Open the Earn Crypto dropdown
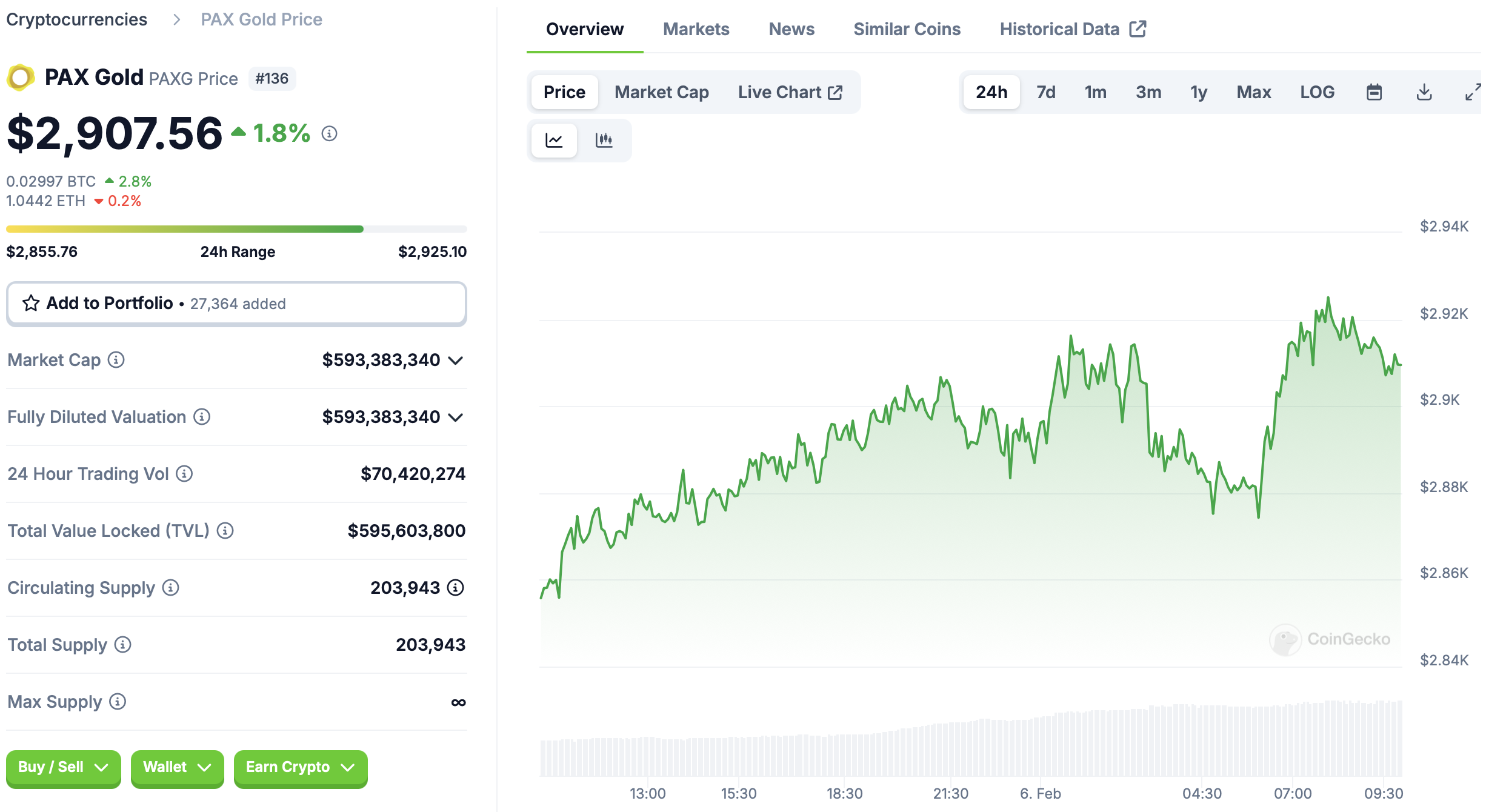Viewport: 1486px width, 812px height. [x=300, y=767]
